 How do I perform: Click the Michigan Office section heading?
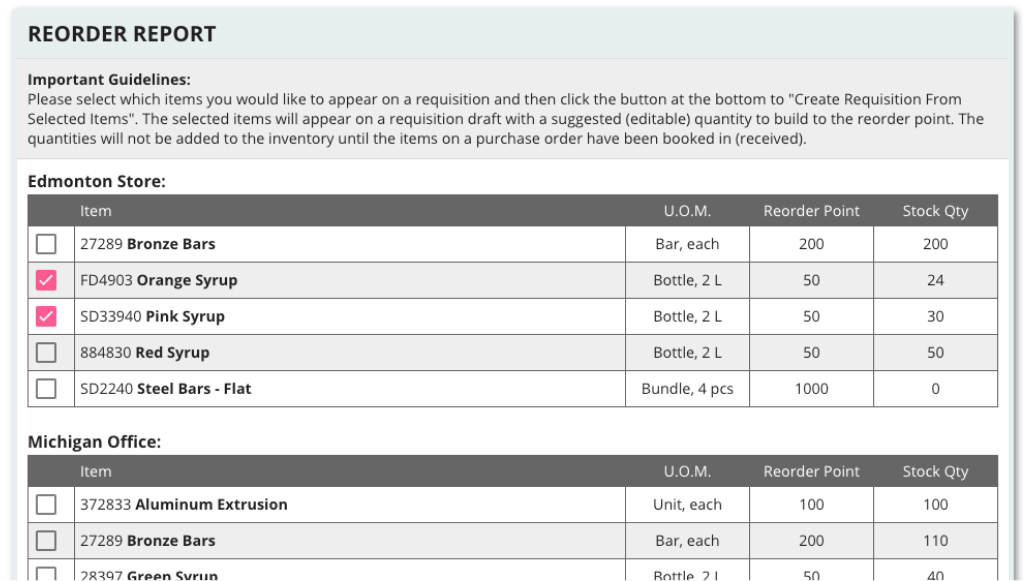(x=94, y=441)
